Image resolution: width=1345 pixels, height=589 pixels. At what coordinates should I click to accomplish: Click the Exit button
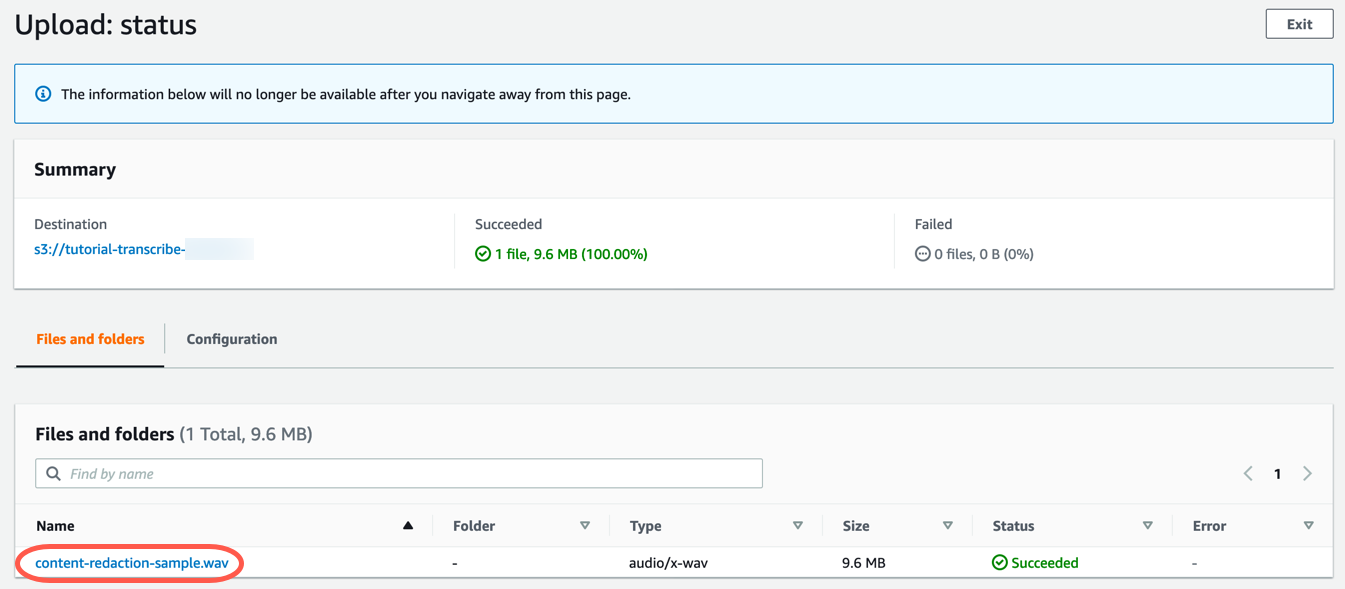pos(1299,24)
